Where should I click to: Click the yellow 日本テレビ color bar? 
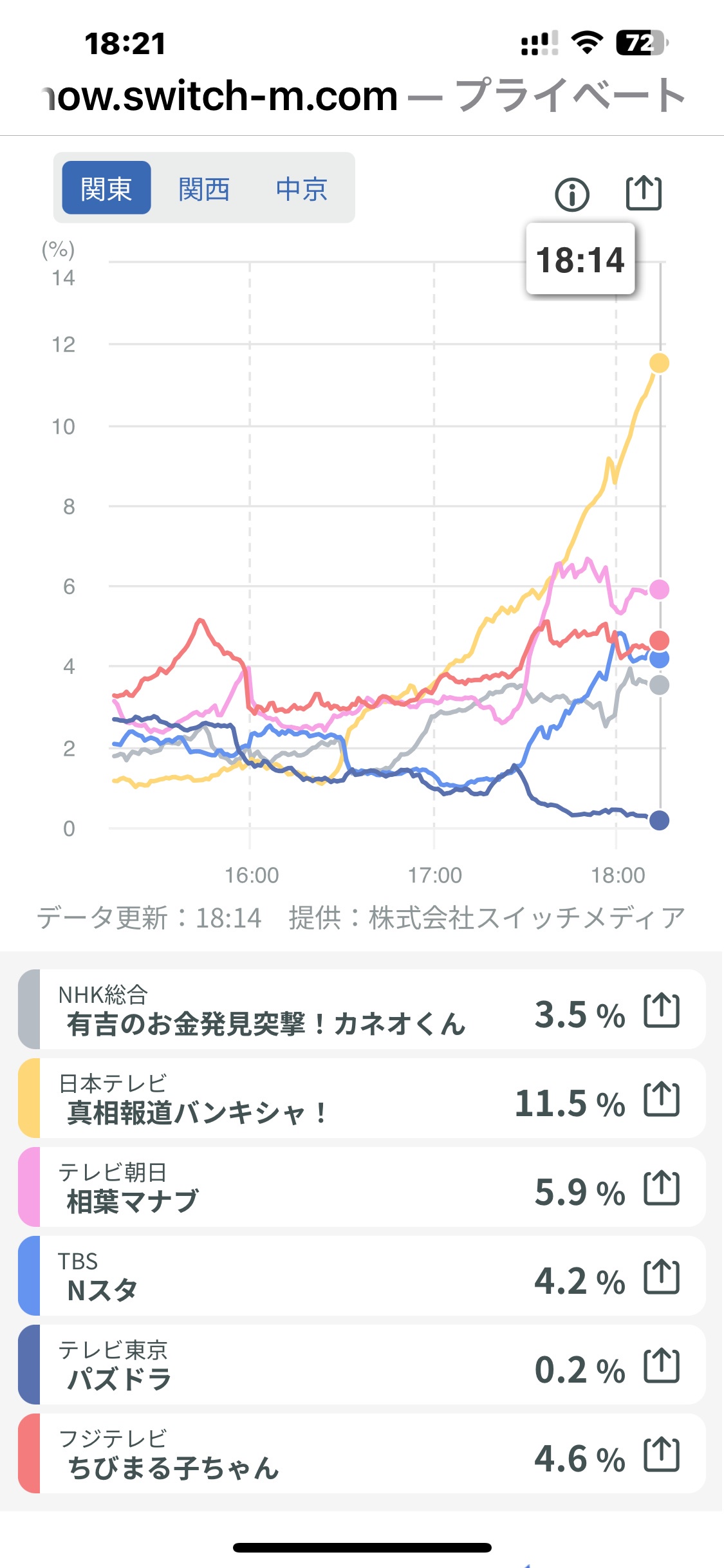tap(29, 1099)
